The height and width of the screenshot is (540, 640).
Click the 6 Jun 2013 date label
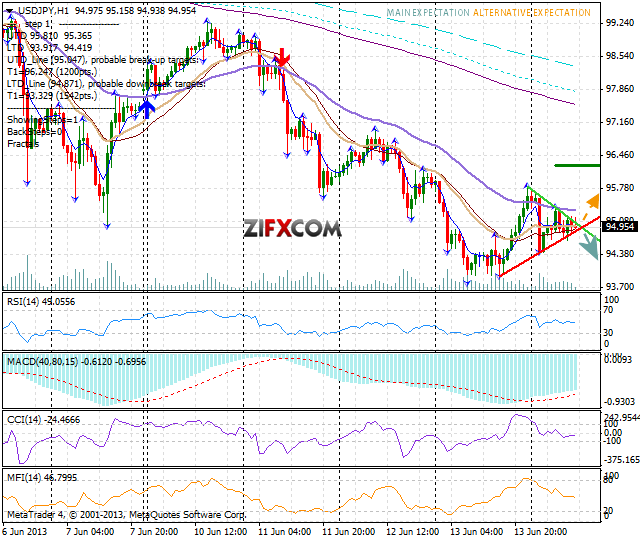25,531
